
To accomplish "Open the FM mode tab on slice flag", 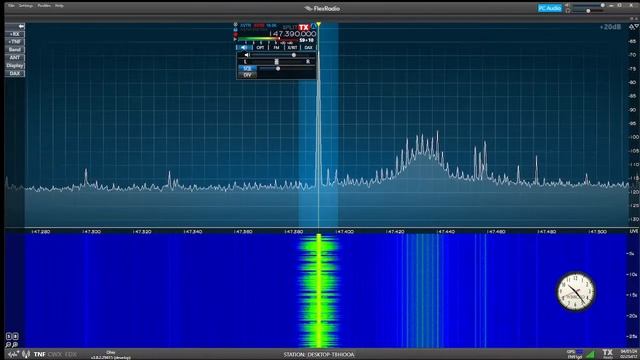I will (276, 47).
